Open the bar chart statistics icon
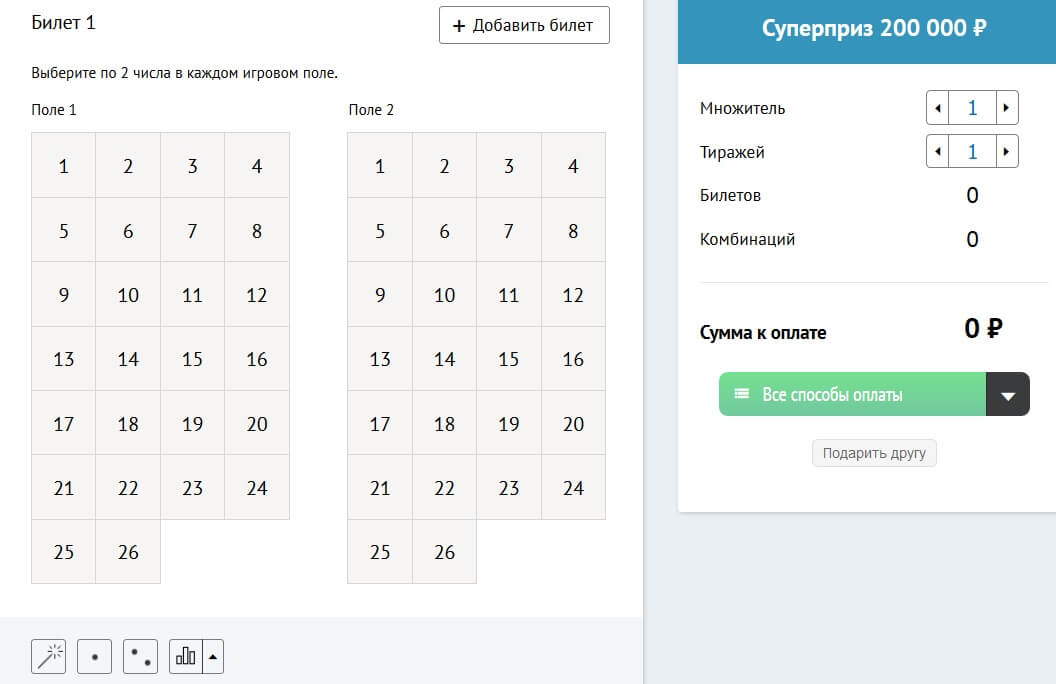Viewport: 1056px width, 684px height. (186, 656)
